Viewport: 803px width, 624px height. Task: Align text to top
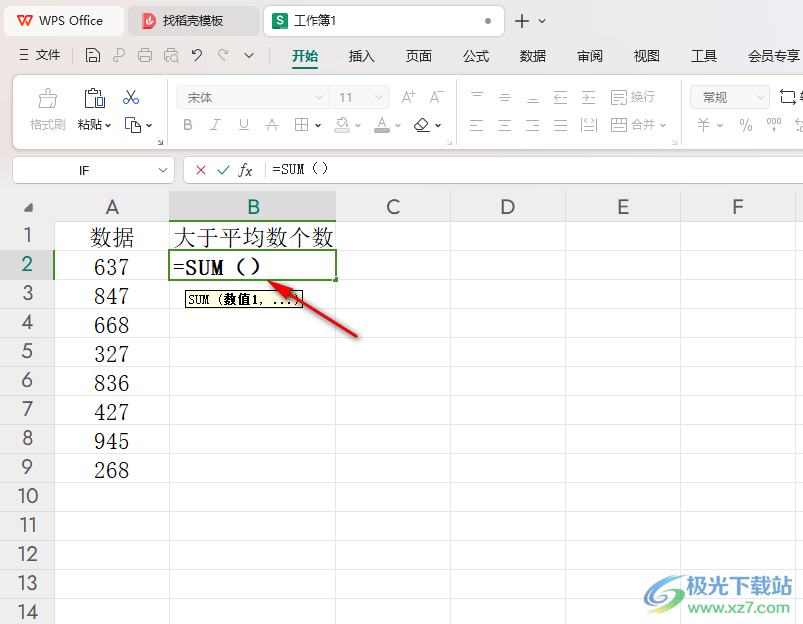tap(477, 97)
